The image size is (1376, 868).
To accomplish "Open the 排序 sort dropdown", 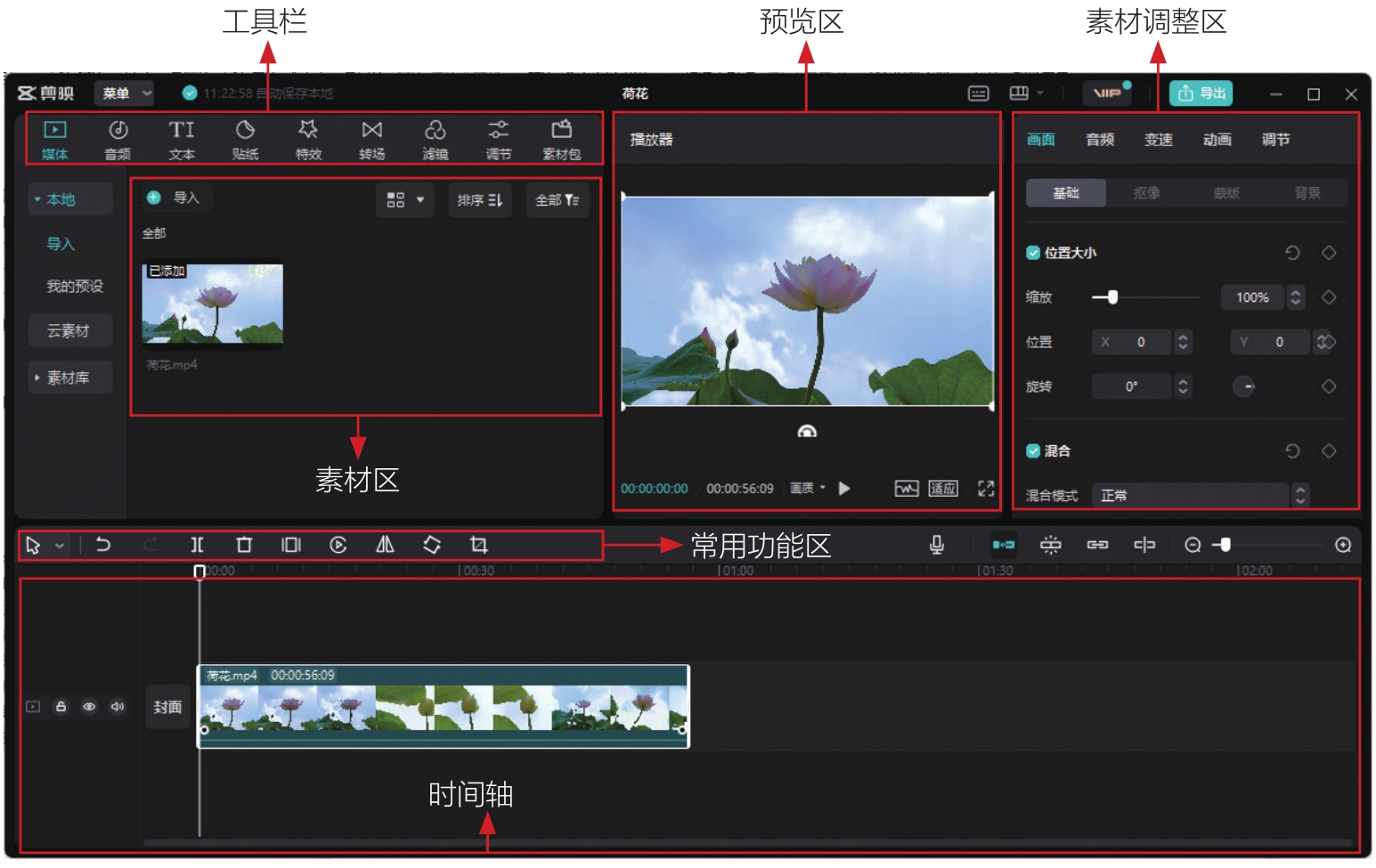I will pos(479,200).
